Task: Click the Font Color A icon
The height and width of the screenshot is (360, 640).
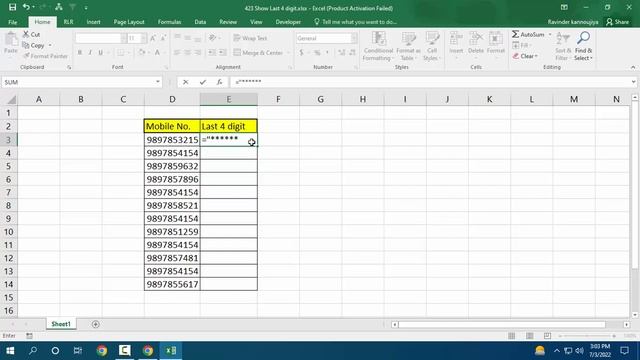Action: coord(157,53)
